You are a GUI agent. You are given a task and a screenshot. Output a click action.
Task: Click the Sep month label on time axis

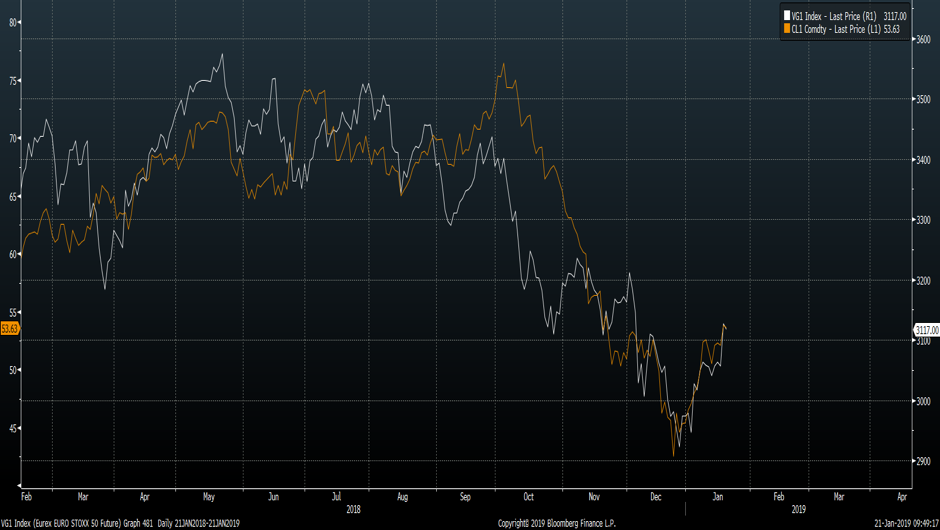(465, 497)
